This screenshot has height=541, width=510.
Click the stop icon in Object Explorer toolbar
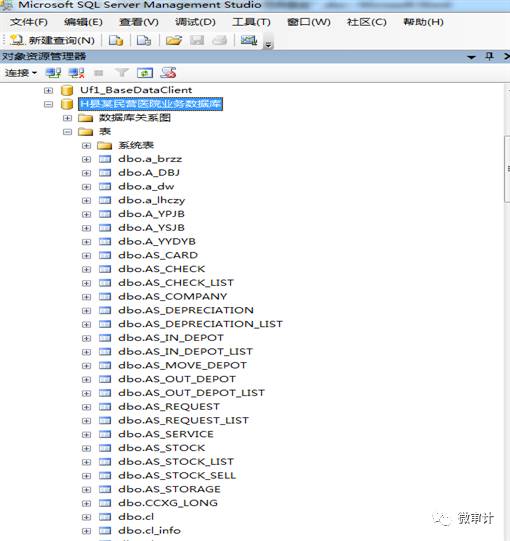99,73
